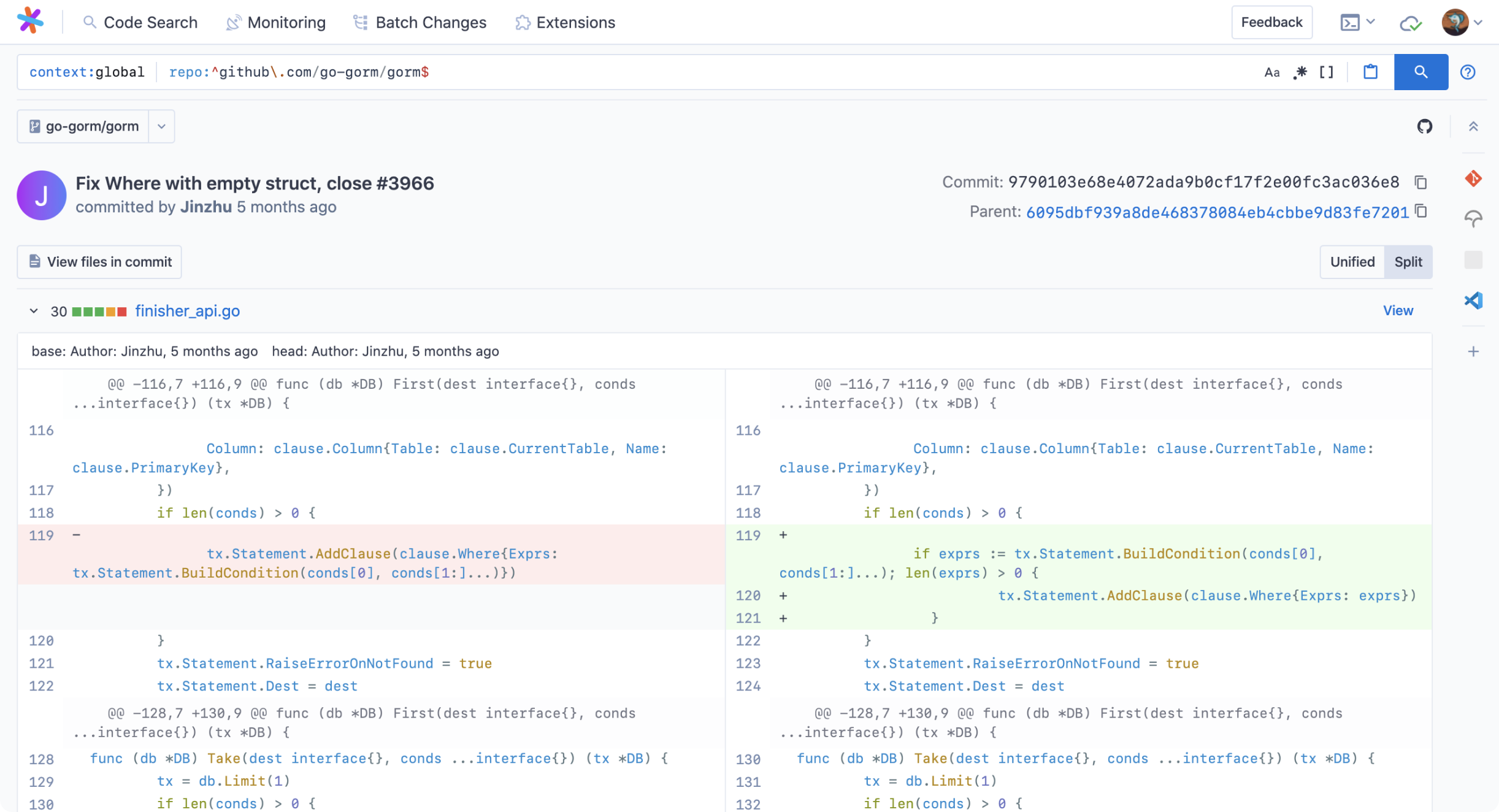Viewport: 1499px width, 812px height.
Task: Open the go-gorm/gorm repository button
Action: [83, 126]
